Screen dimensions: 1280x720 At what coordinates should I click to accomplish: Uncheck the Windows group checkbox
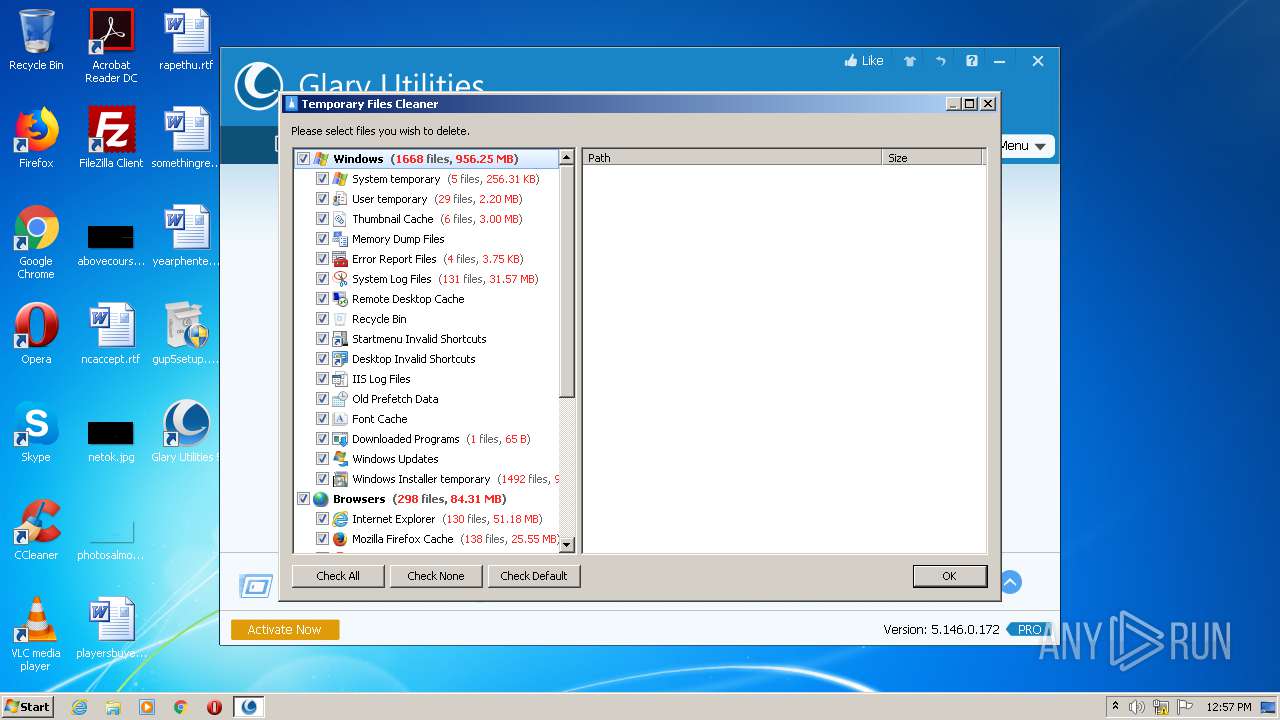[303, 159]
